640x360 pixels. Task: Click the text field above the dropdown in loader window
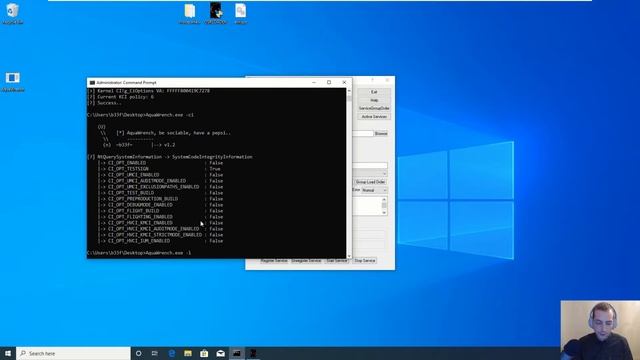pyautogui.click(x=370, y=165)
